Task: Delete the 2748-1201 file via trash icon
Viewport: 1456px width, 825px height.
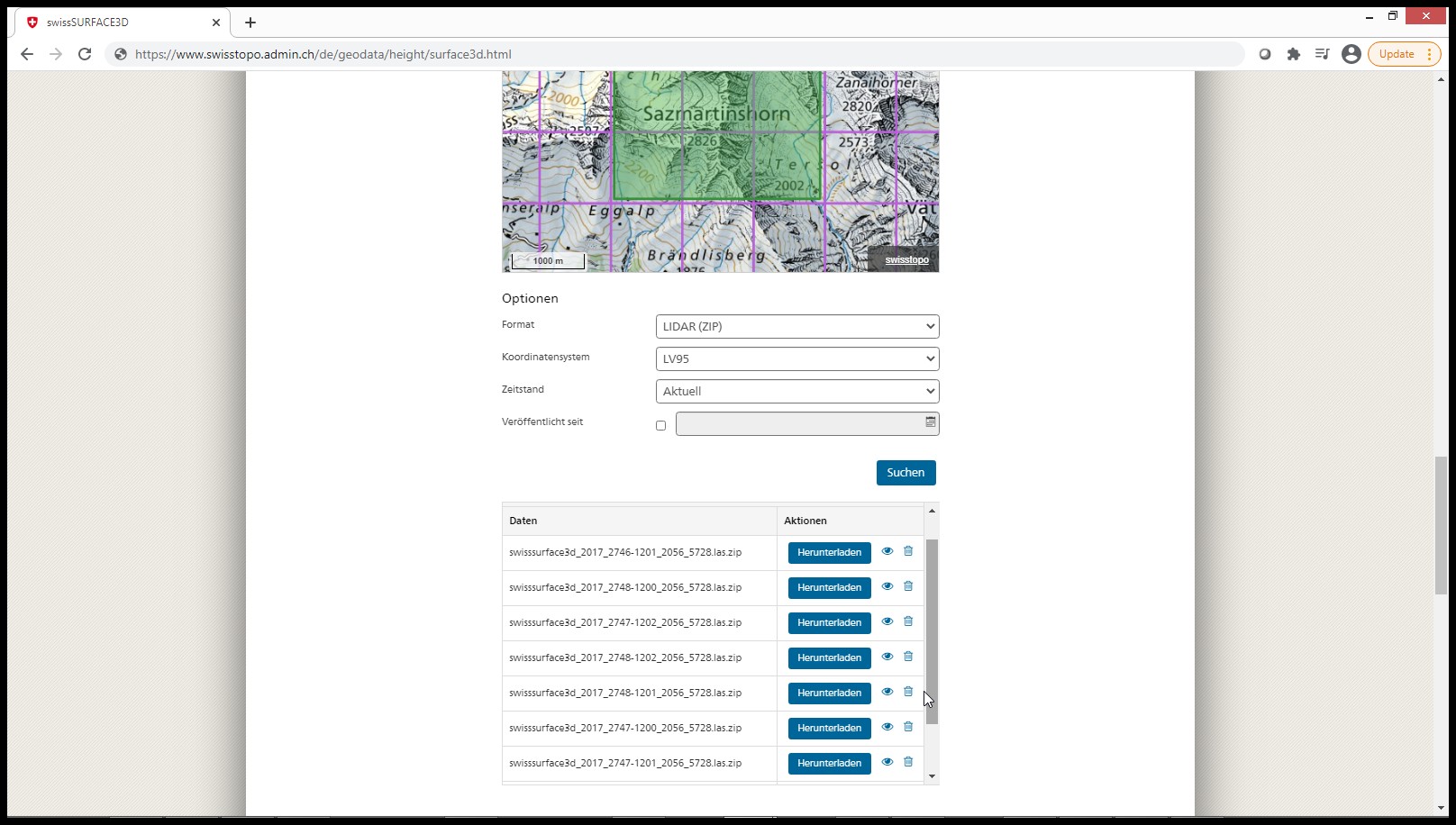Action: click(908, 692)
